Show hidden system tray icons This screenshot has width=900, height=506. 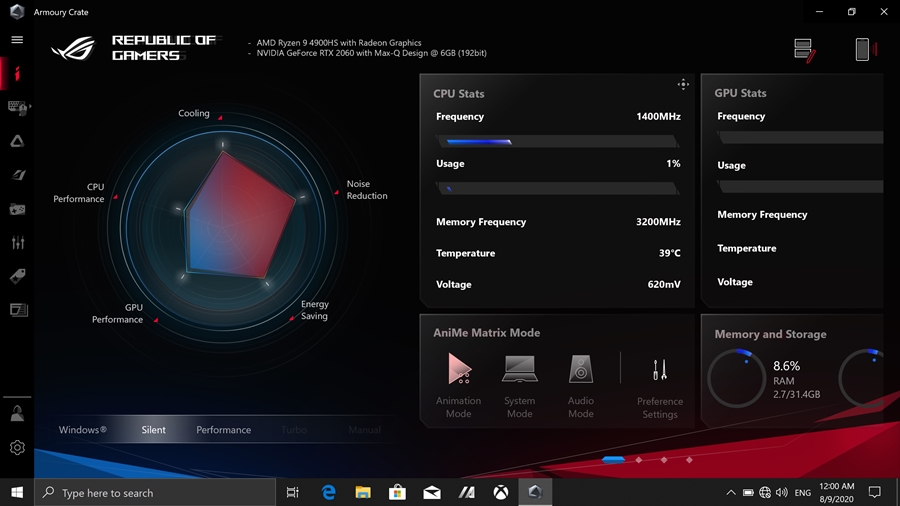coord(731,492)
